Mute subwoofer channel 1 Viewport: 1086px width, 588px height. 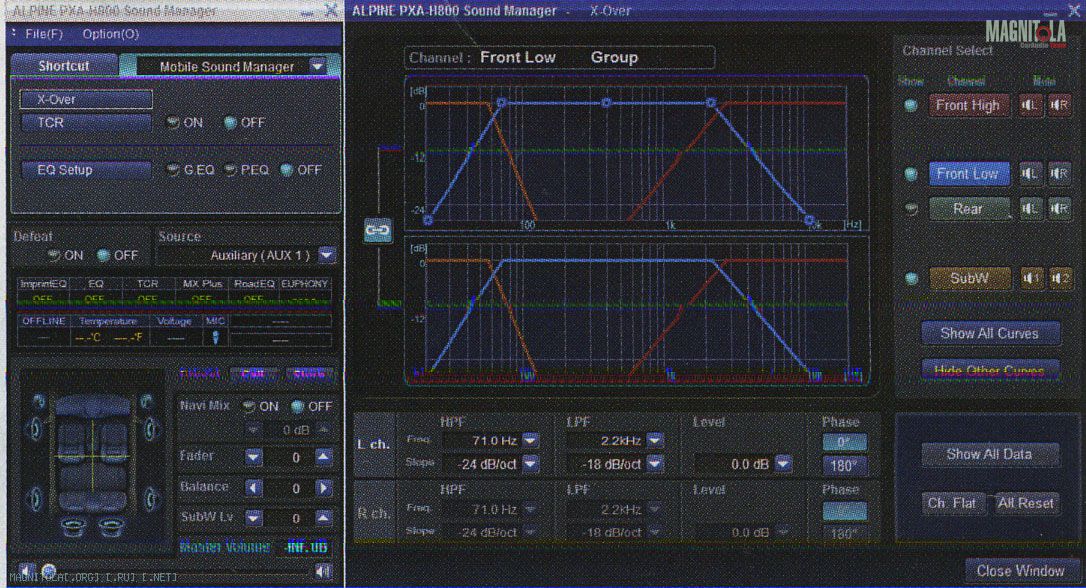1031,278
